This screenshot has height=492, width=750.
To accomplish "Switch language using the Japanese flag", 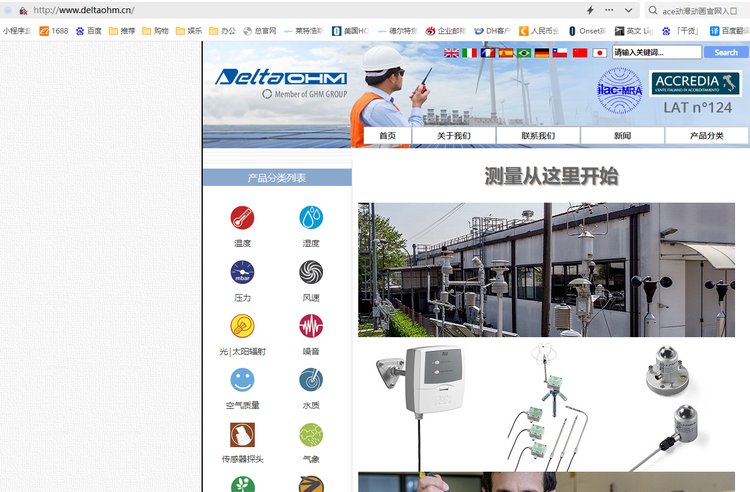I will [599, 53].
